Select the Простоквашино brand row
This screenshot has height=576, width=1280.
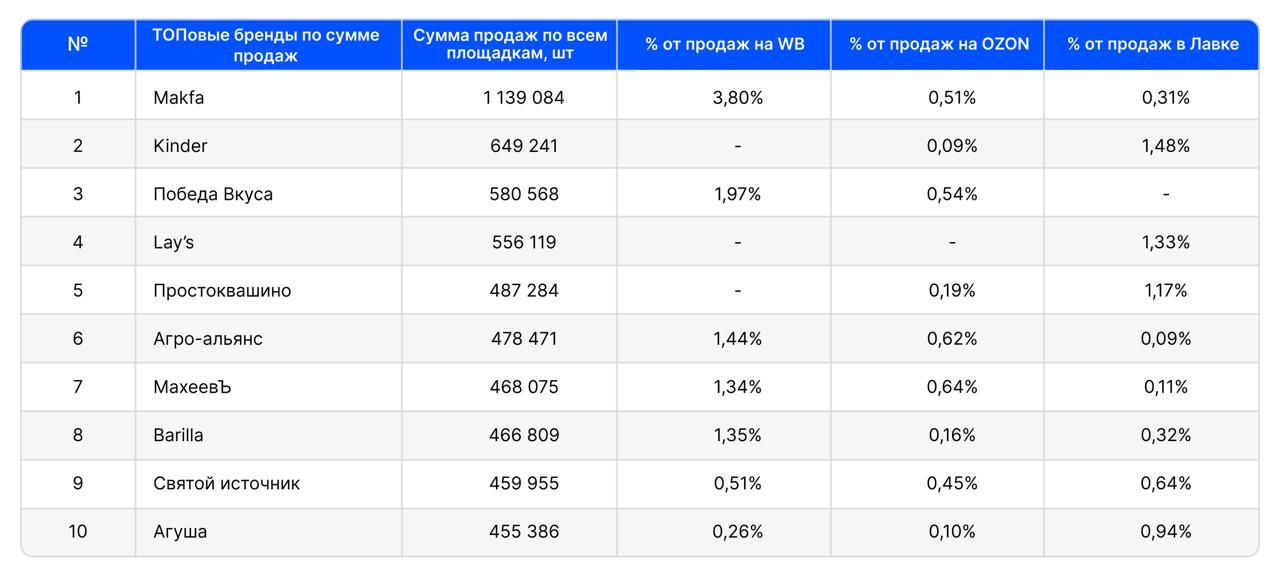pyautogui.click(x=222, y=291)
